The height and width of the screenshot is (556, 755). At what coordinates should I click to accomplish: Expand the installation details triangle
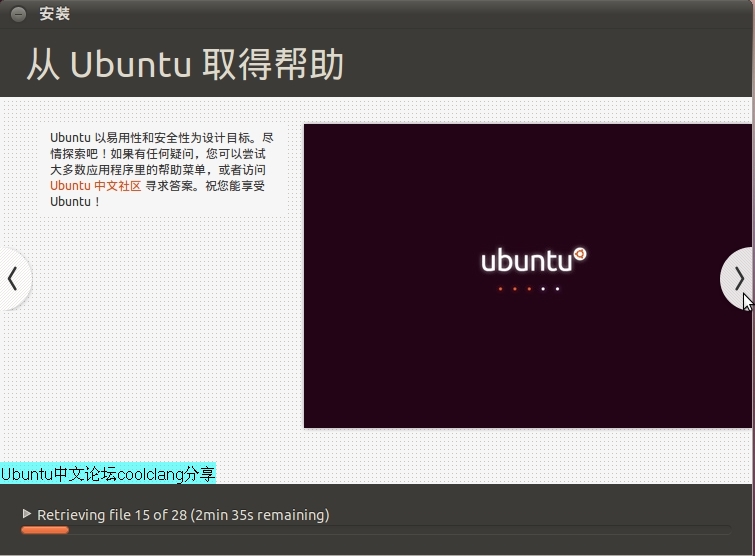27,514
